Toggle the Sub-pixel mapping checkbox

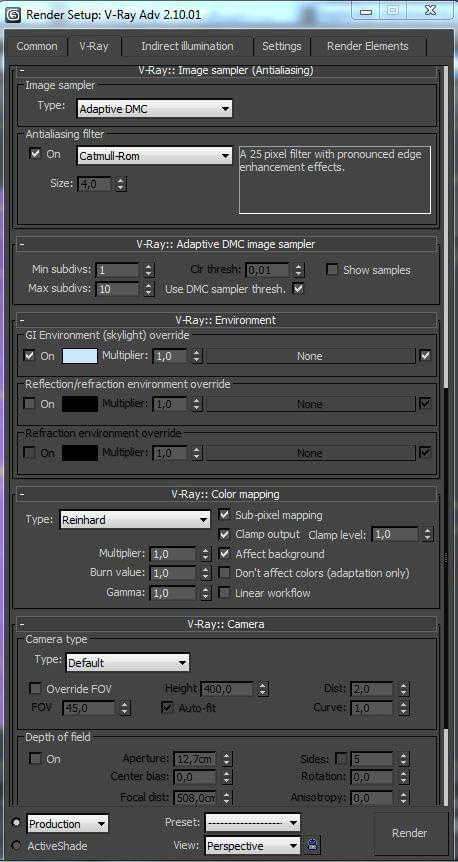point(224,515)
